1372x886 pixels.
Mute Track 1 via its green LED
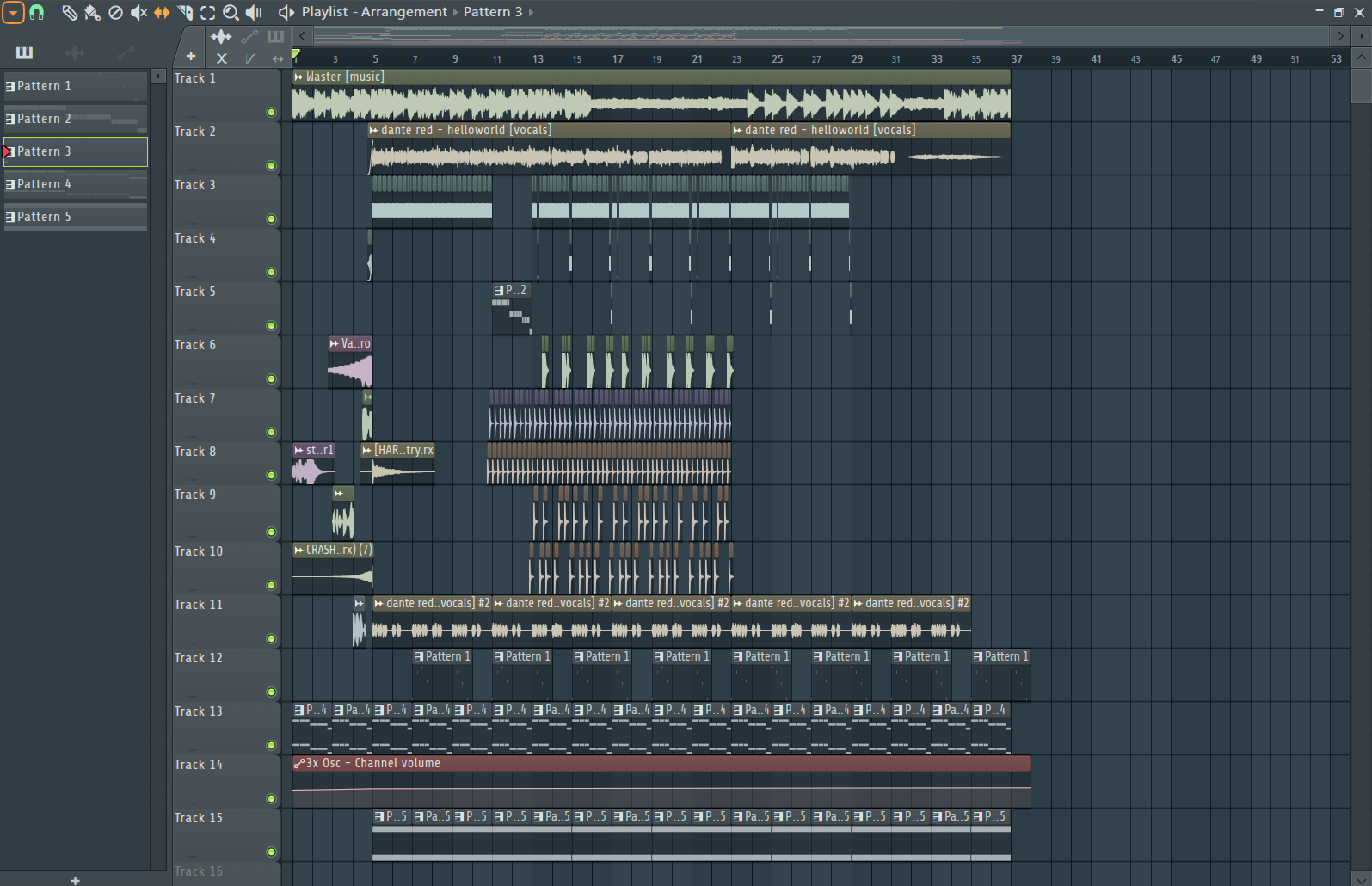coord(271,112)
